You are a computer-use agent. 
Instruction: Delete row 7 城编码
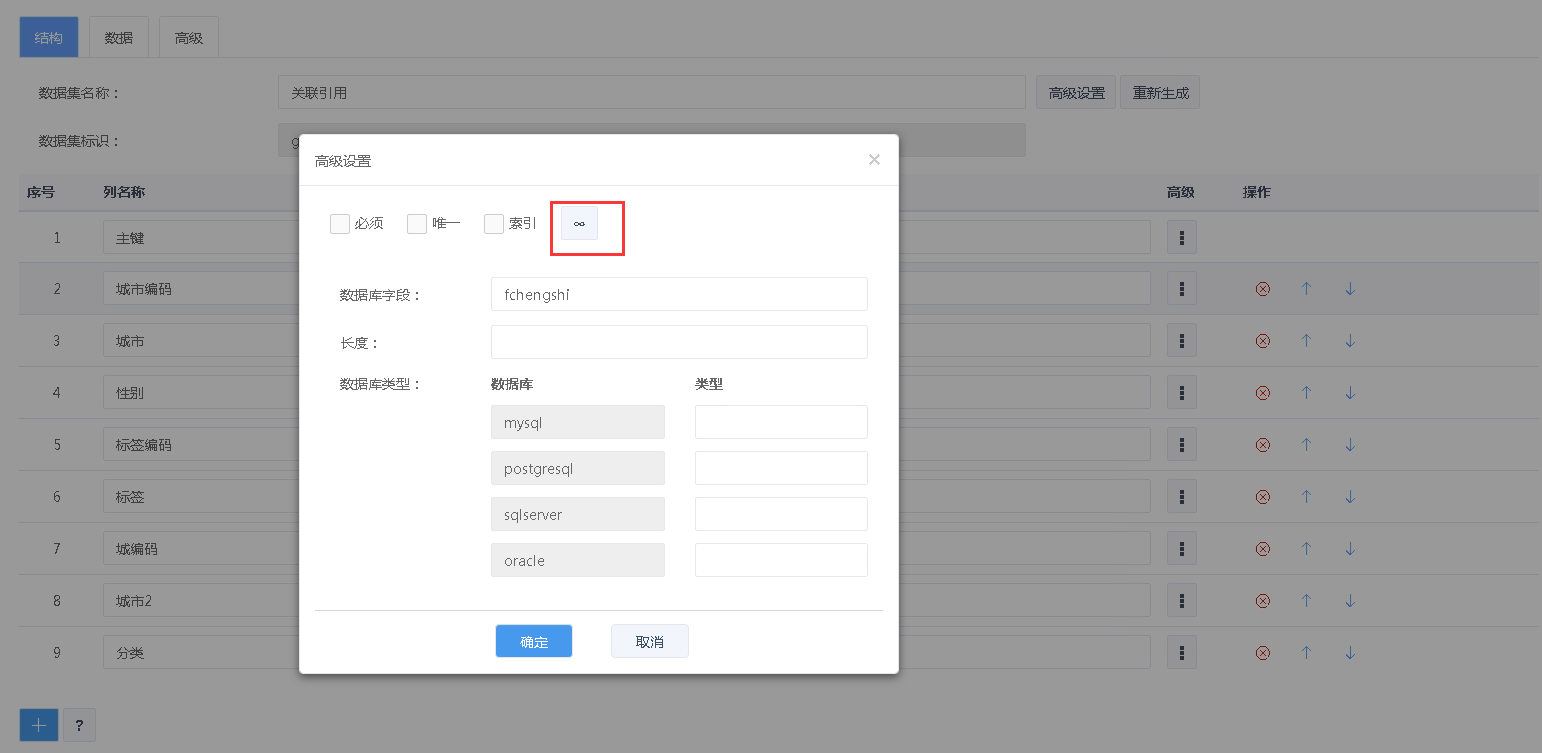tap(1262, 549)
